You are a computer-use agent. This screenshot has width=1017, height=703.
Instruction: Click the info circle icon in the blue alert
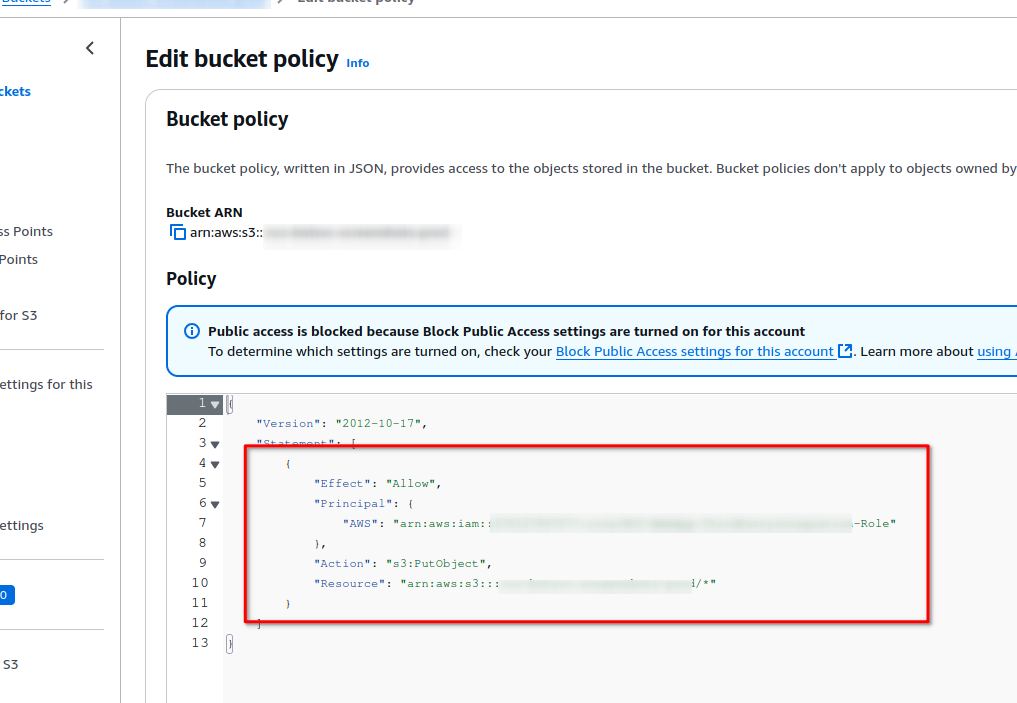coord(192,332)
